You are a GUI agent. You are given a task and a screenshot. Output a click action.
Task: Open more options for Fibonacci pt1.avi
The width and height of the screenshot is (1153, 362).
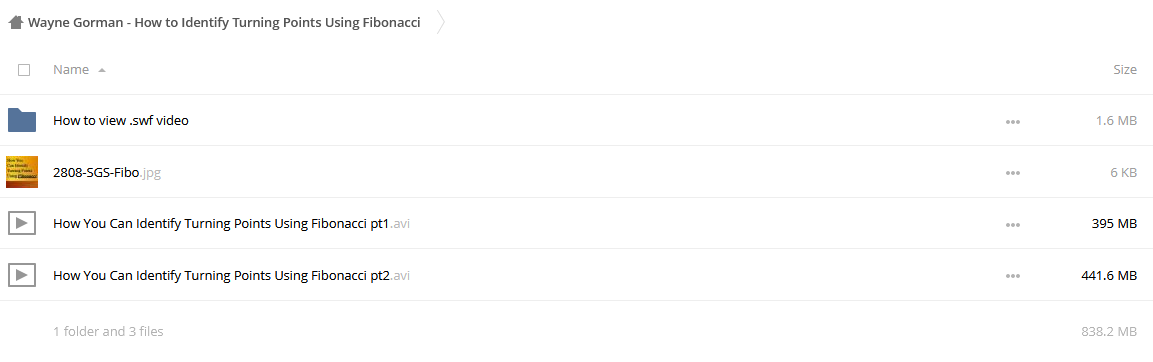pyautogui.click(x=1013, y=224)
